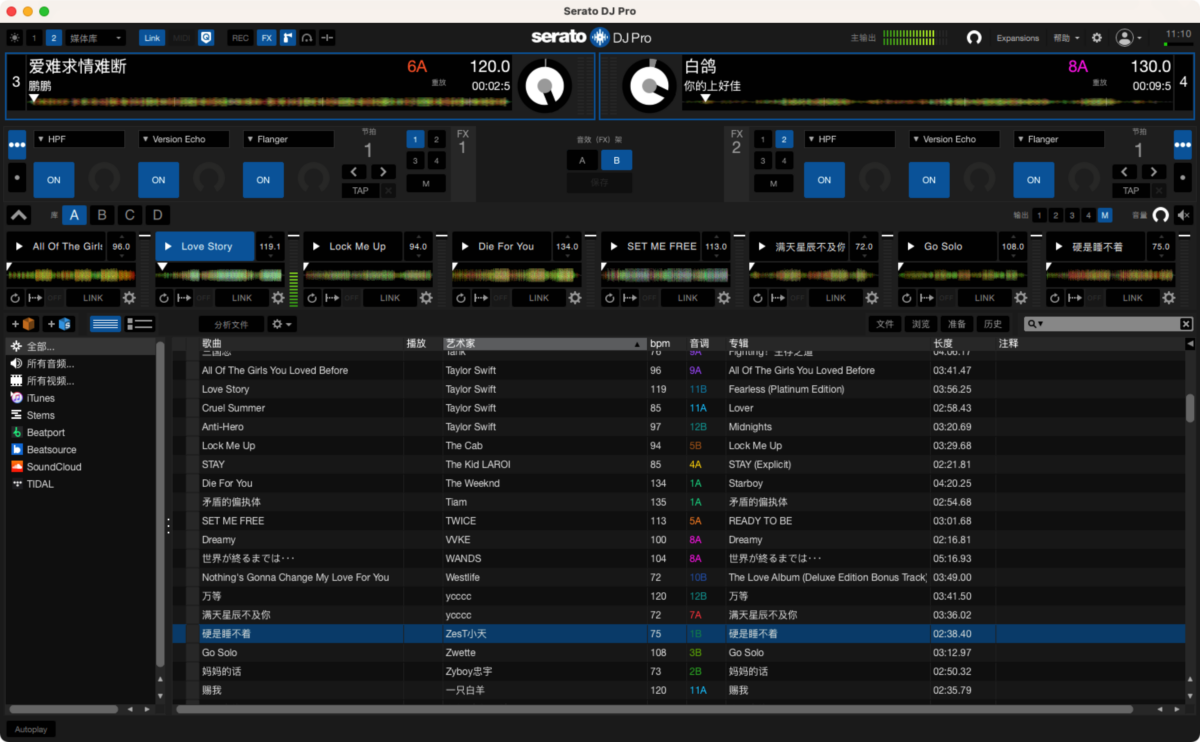This screenshot has height=742, width=1200.
Task: Click the 分析文件 analyze files button
Action: click(x=231, y=324)
